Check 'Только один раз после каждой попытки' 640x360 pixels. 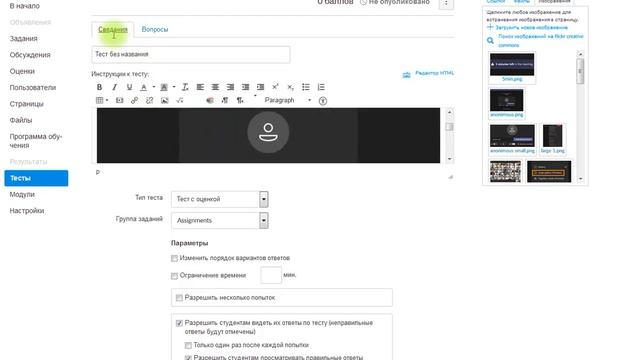(188, 345)
